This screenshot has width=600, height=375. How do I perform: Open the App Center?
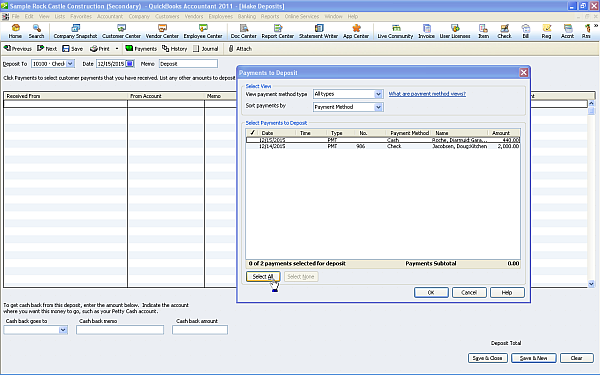pyautogui.click(x=356, y=31)
